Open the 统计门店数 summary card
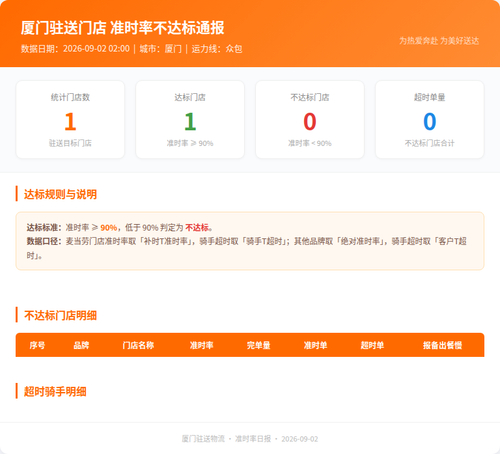The height and width of the screenshot is (454, 500). (x=70, y=119)
